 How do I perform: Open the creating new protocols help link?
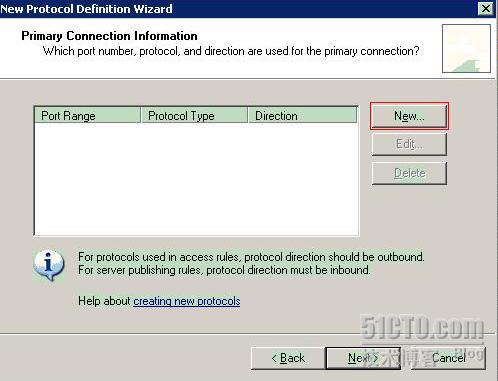(x=187, y=301)
